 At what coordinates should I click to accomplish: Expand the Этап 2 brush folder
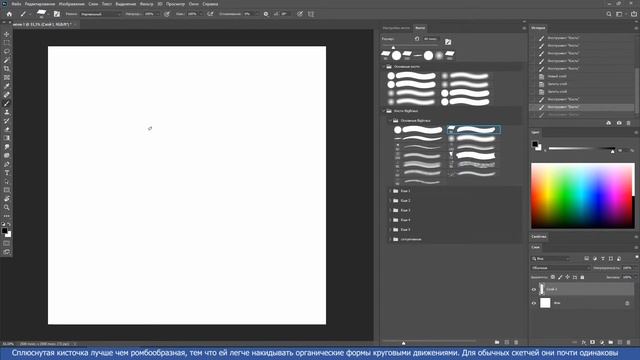coord(391,201)
